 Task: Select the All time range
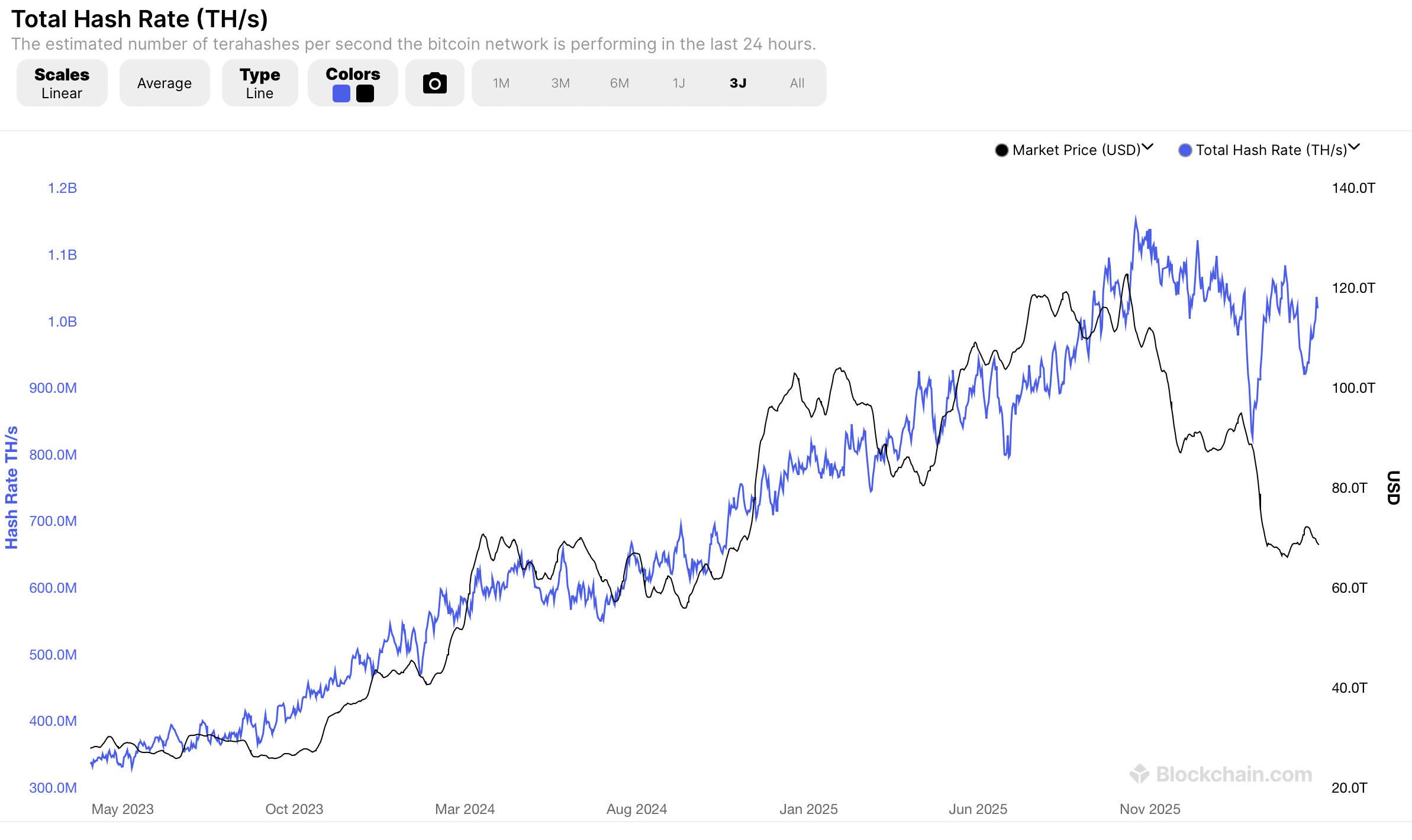point(797,83)
